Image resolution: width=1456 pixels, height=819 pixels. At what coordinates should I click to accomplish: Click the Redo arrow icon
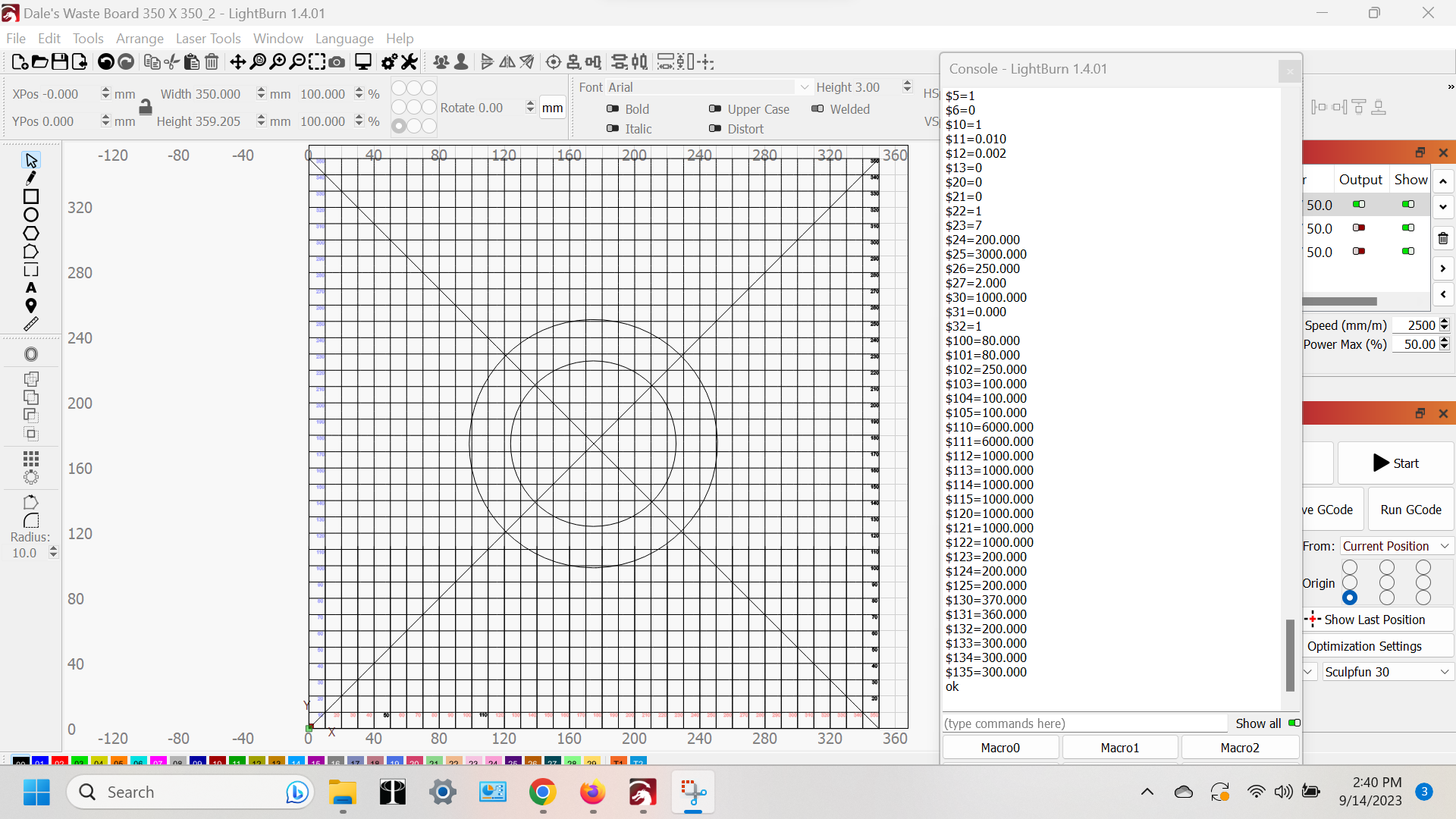coord(126,62)
